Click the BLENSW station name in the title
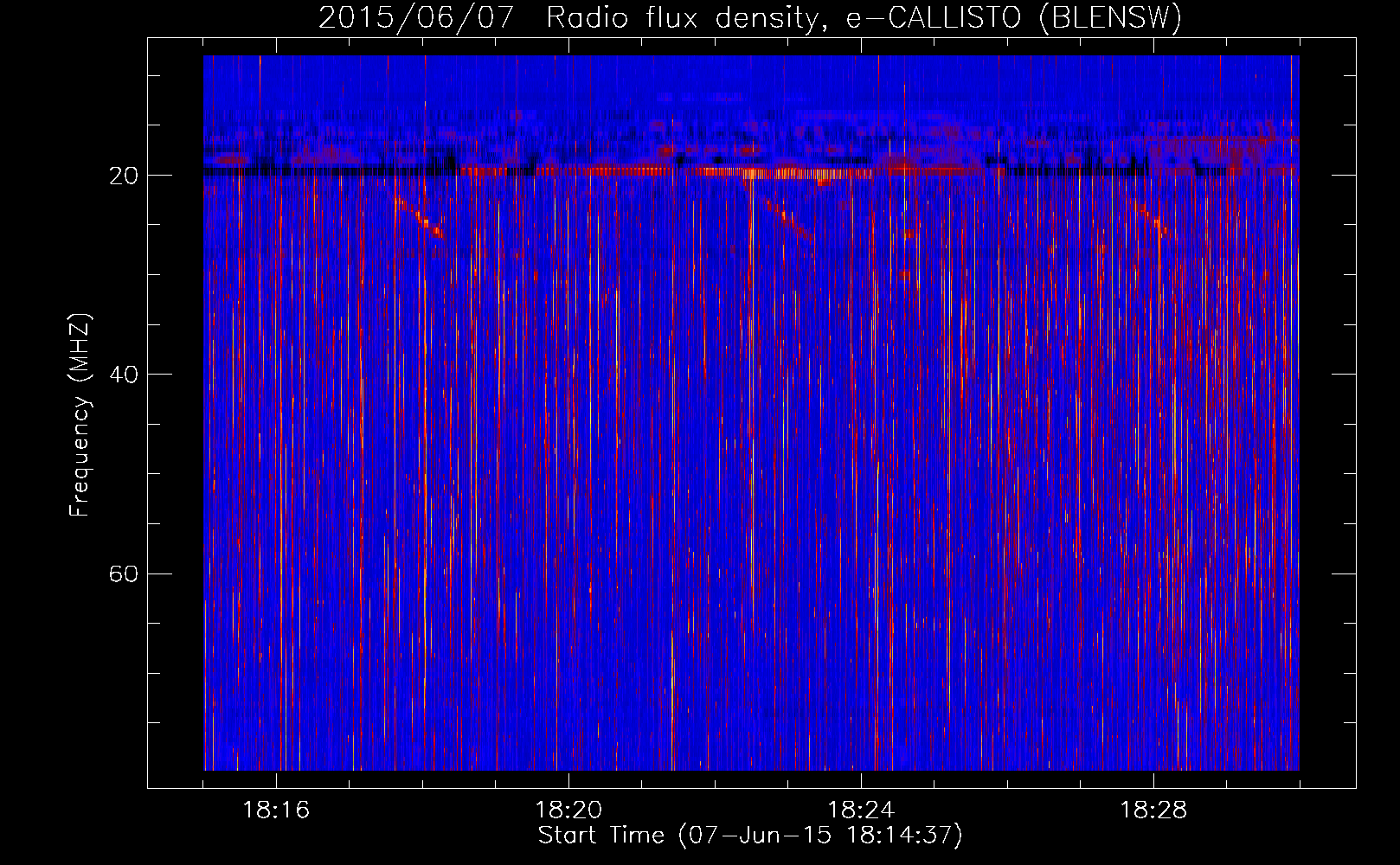Screen dimensions: 1400x865 (1109, 17)
